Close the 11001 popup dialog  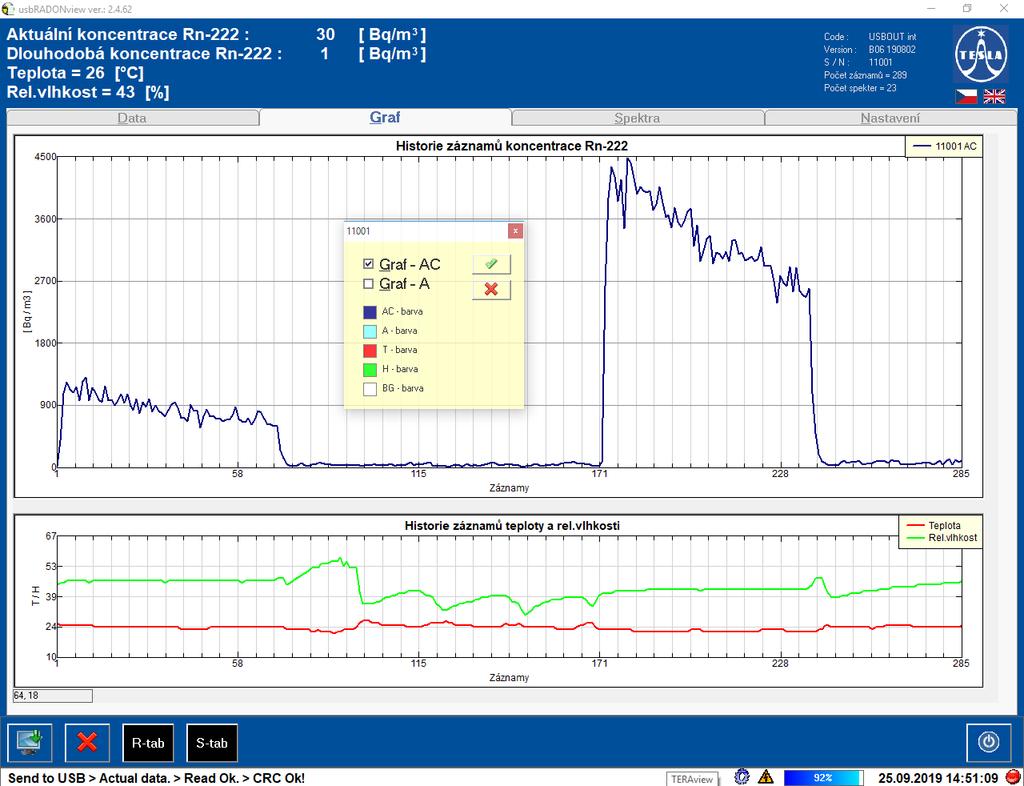click(515, 231)
